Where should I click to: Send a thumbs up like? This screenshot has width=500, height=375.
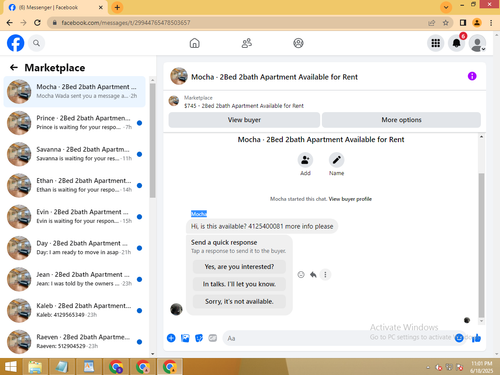tap(476, 338)
